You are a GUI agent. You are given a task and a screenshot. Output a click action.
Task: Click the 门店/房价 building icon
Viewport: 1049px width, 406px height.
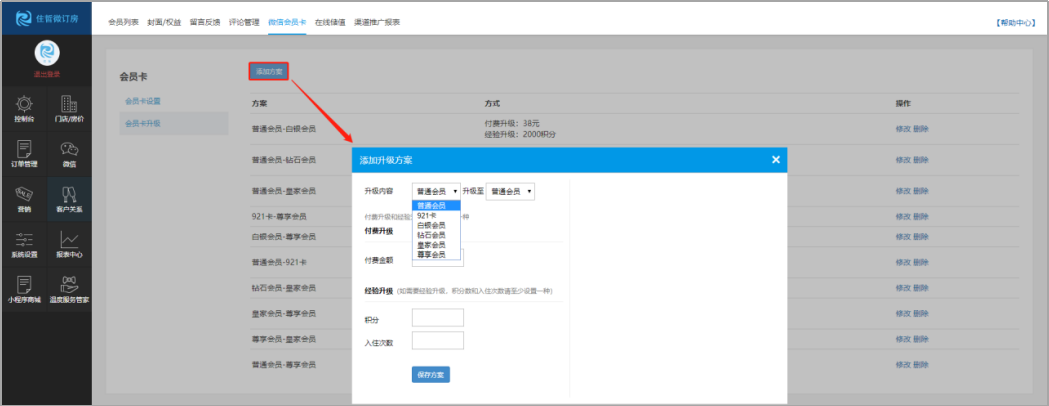tap(69, 108)
